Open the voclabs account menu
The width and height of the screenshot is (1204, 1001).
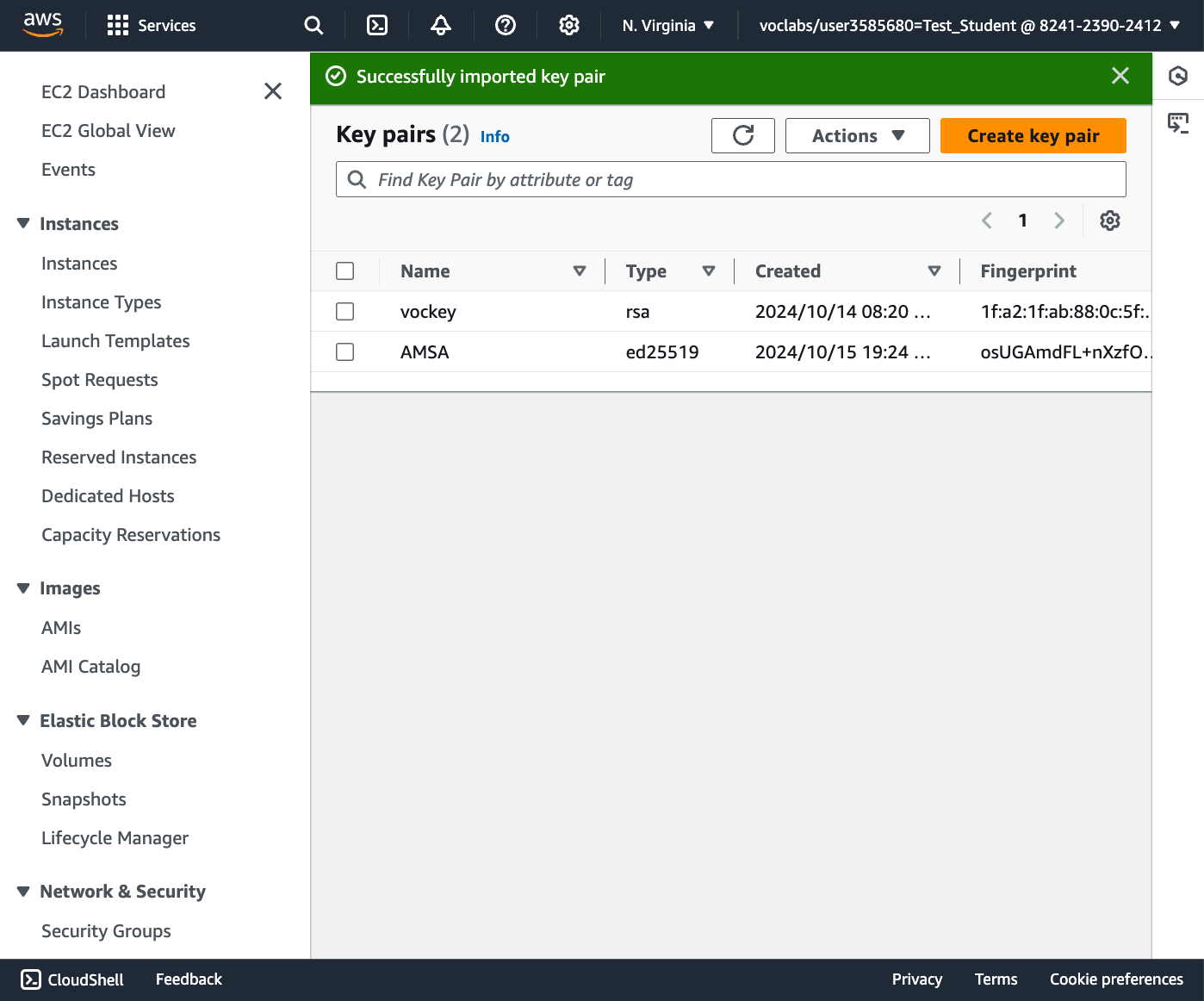(x=970, y=26)
